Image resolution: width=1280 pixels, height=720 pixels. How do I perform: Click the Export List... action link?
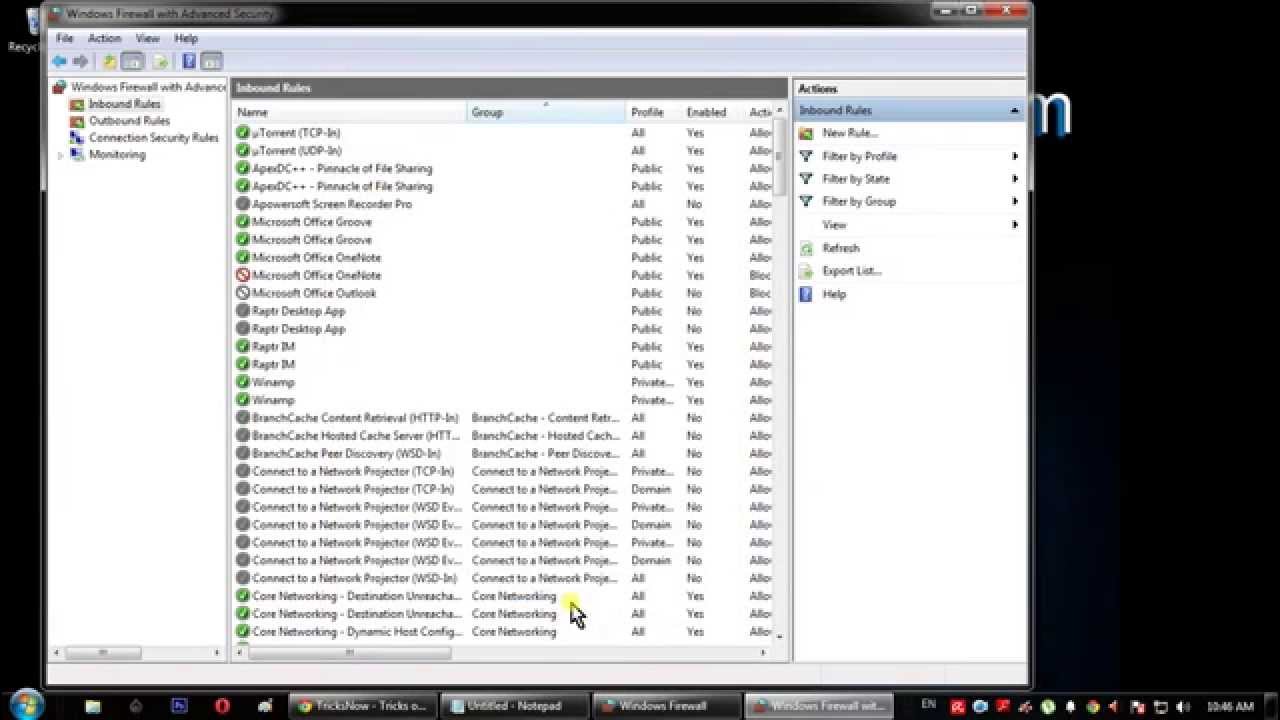852,271
